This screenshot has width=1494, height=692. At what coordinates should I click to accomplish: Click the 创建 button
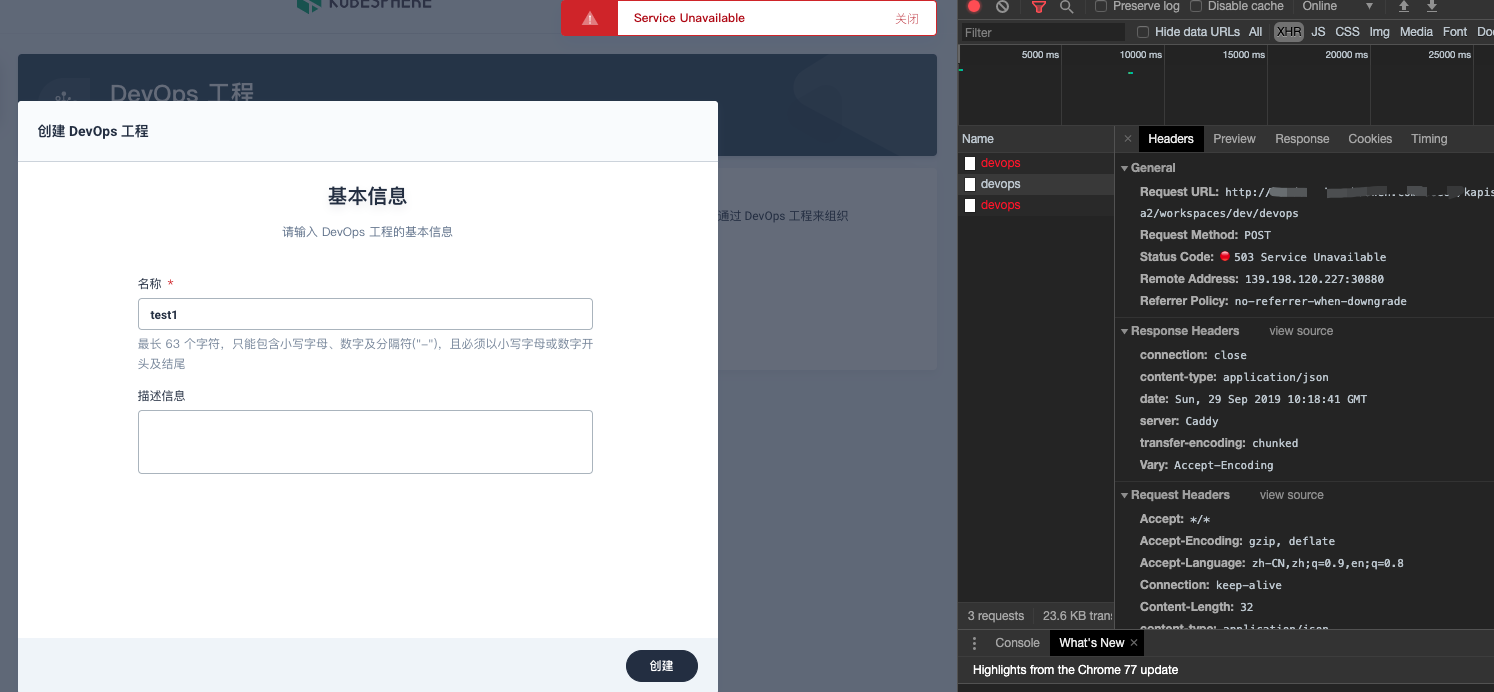(x=661, y=666)
